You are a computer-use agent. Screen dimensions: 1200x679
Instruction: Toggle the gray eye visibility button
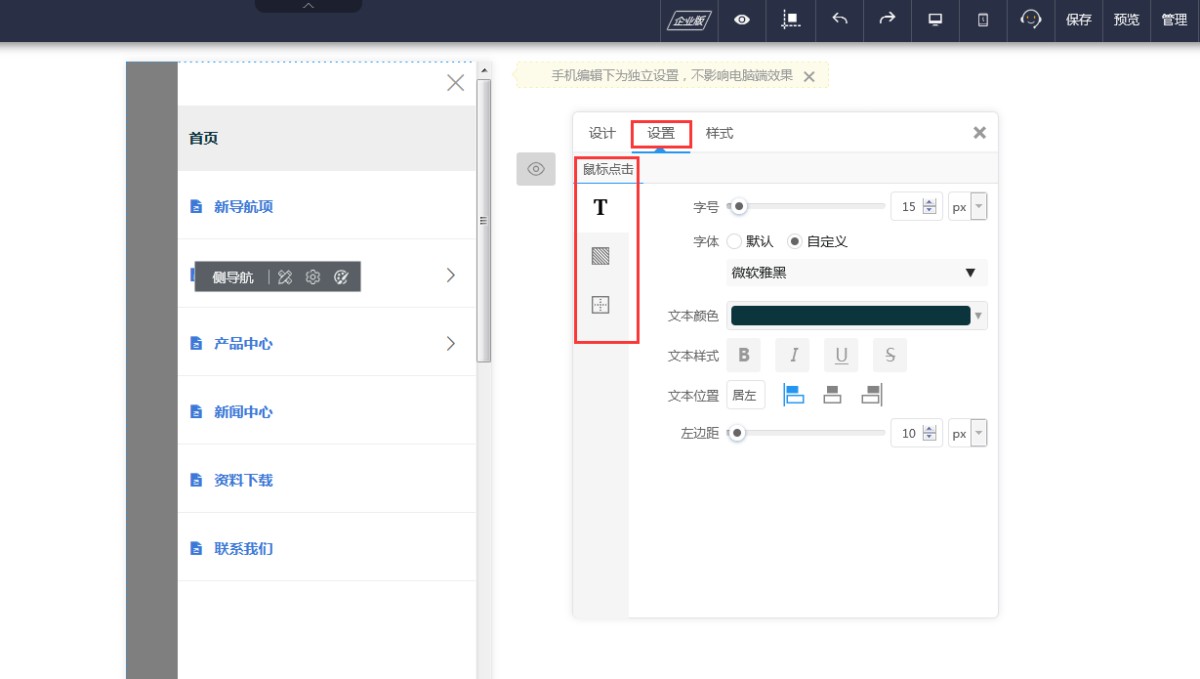click(x=535, y=169)
